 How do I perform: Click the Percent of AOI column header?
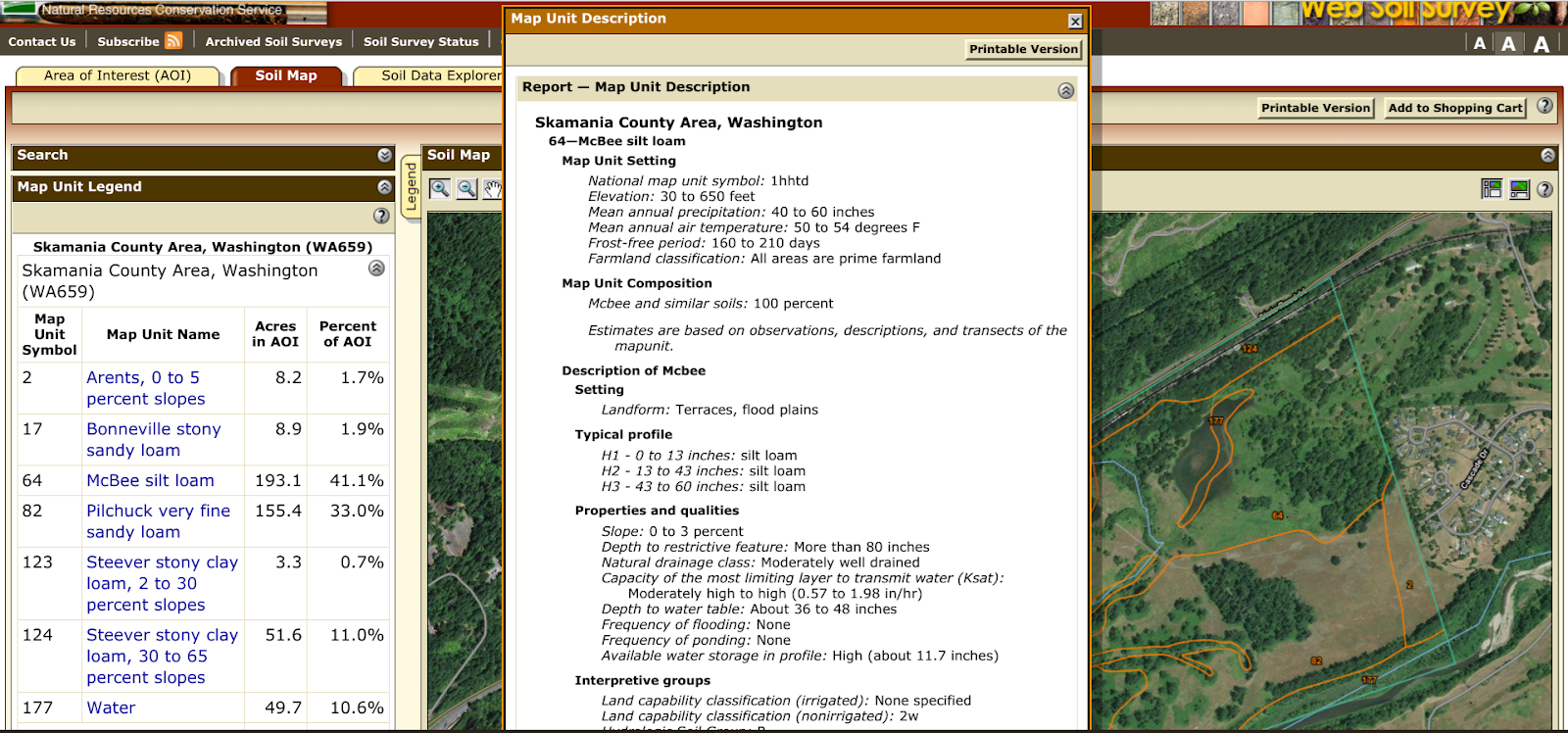(x=348, y=334)
